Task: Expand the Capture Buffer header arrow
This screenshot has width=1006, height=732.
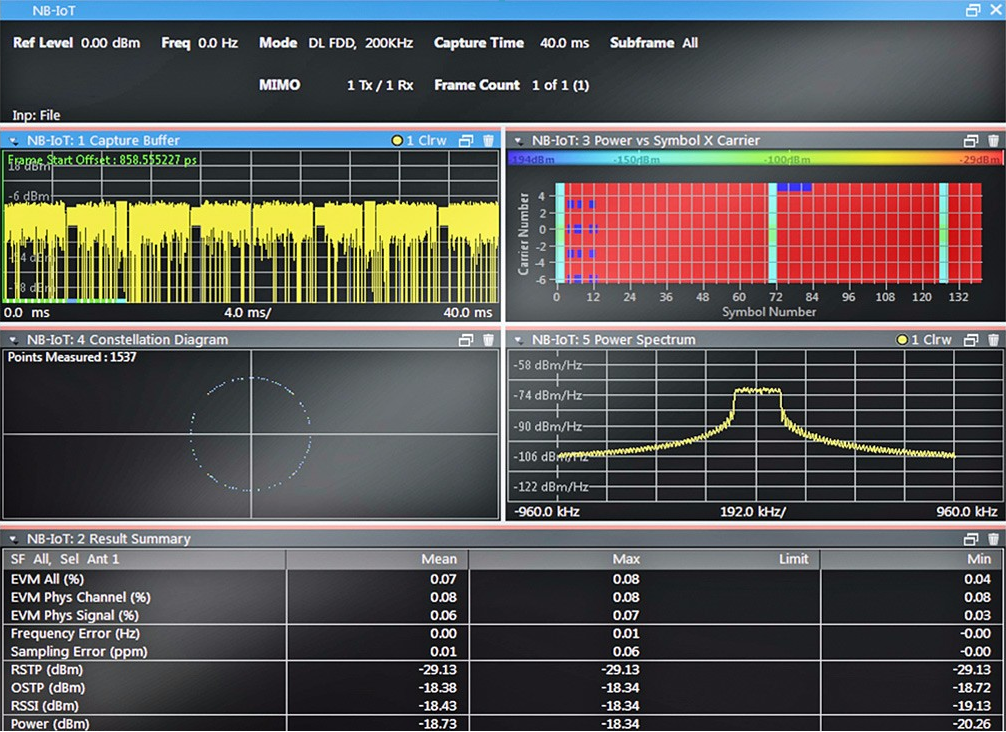Action: pyautogui.click(x=13, y=141)
